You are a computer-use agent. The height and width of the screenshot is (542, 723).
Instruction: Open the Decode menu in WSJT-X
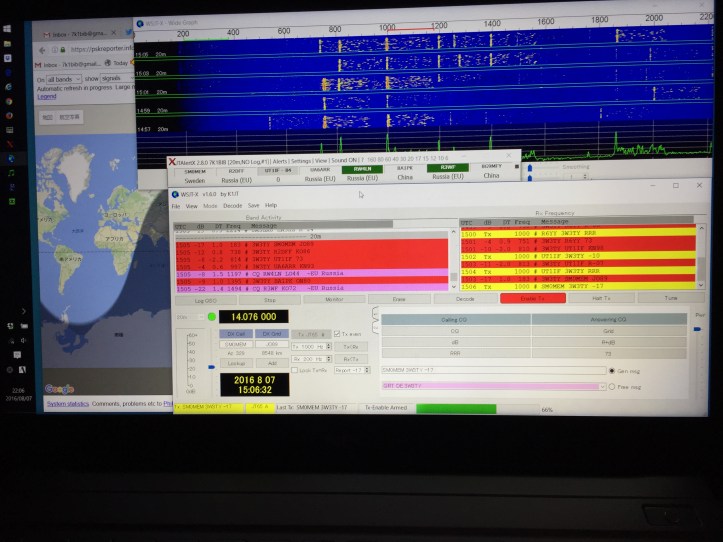(x=232, y=205)
